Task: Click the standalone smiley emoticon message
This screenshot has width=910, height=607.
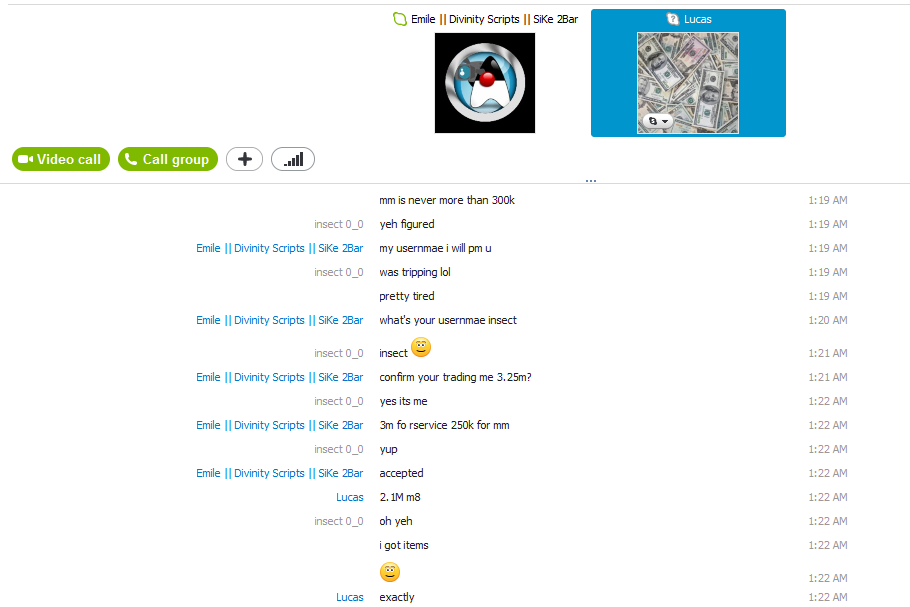Action: pos(390,572)
